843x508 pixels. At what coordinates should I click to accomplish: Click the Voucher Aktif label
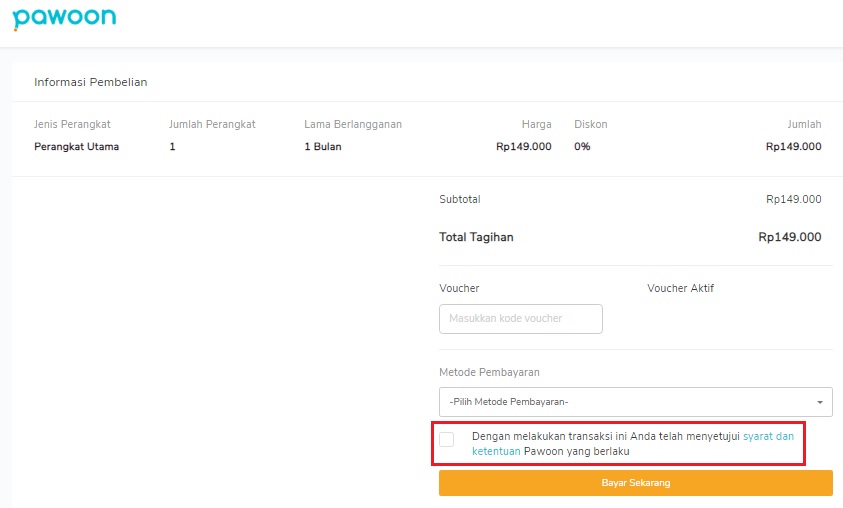680,288
